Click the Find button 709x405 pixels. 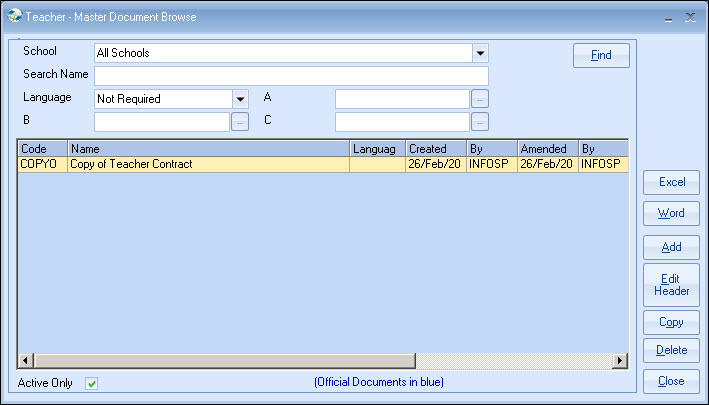click(x=601, y=55)
